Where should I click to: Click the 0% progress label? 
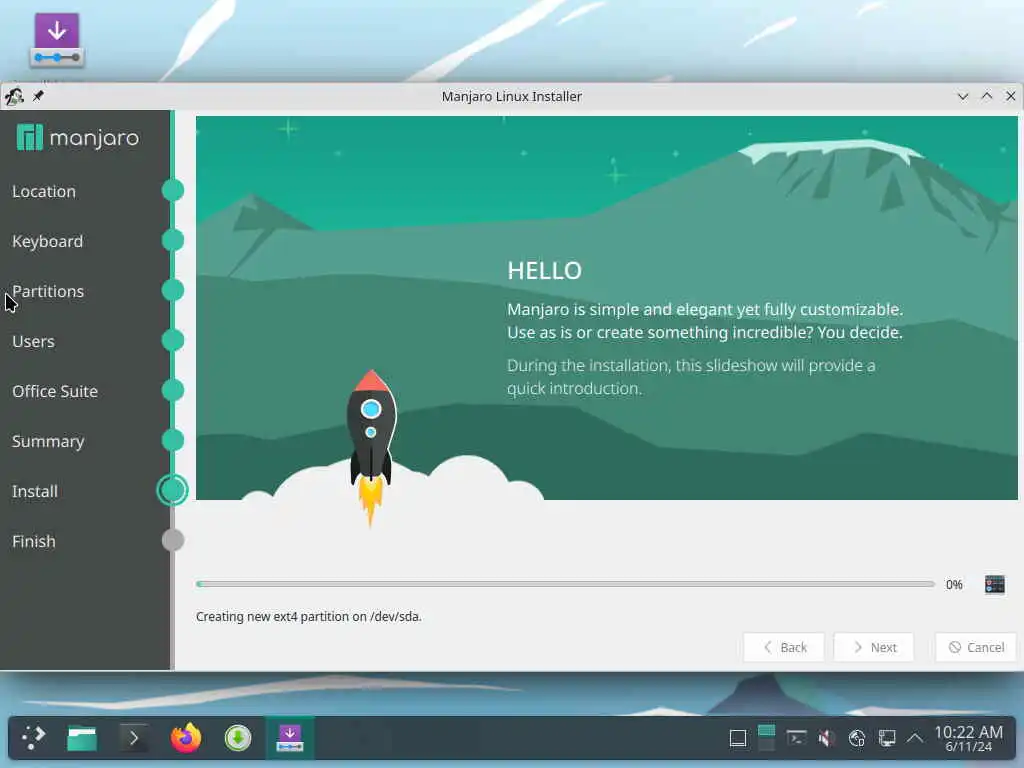pos(954,584)
